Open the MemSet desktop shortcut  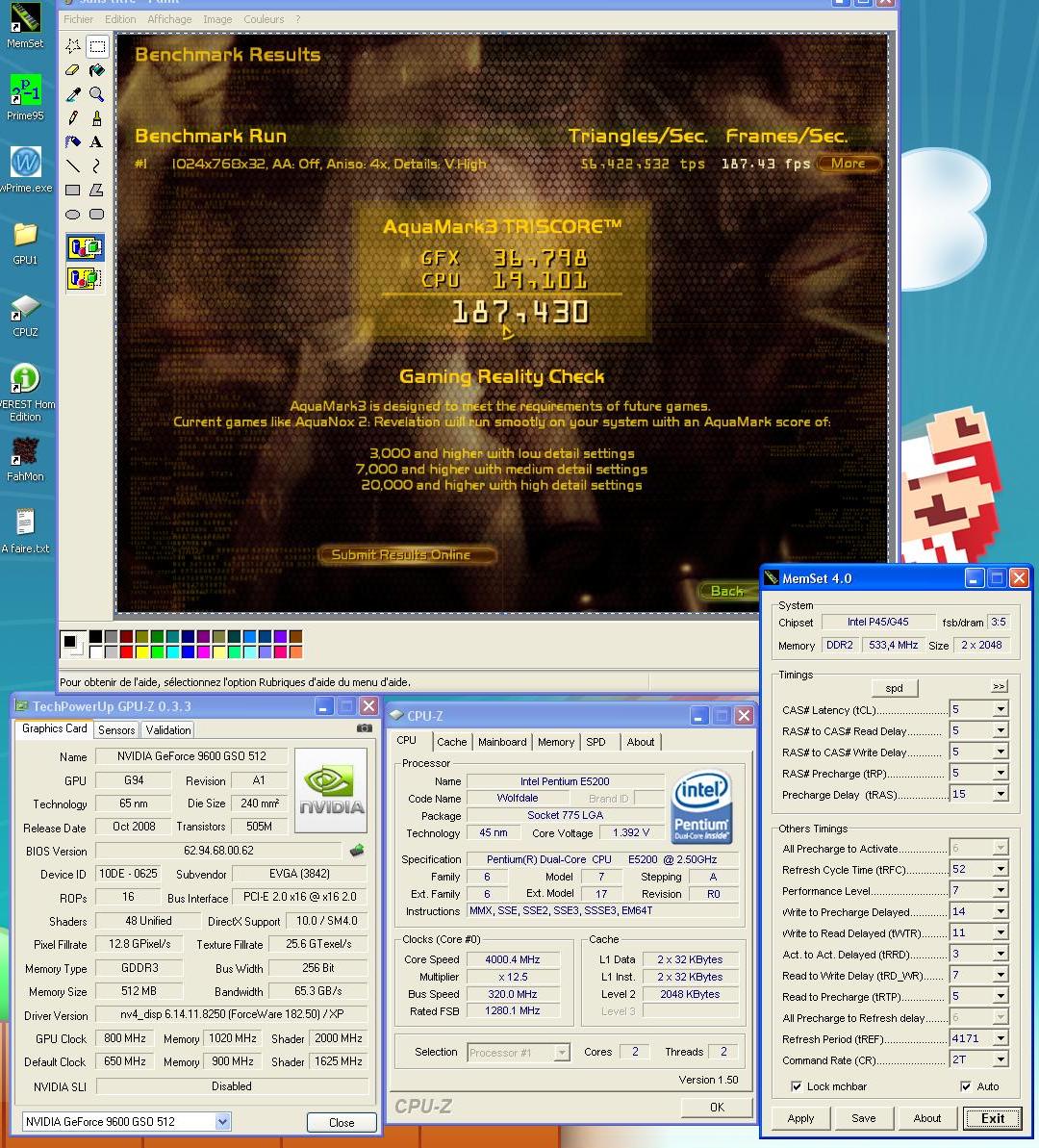[25, 26]
